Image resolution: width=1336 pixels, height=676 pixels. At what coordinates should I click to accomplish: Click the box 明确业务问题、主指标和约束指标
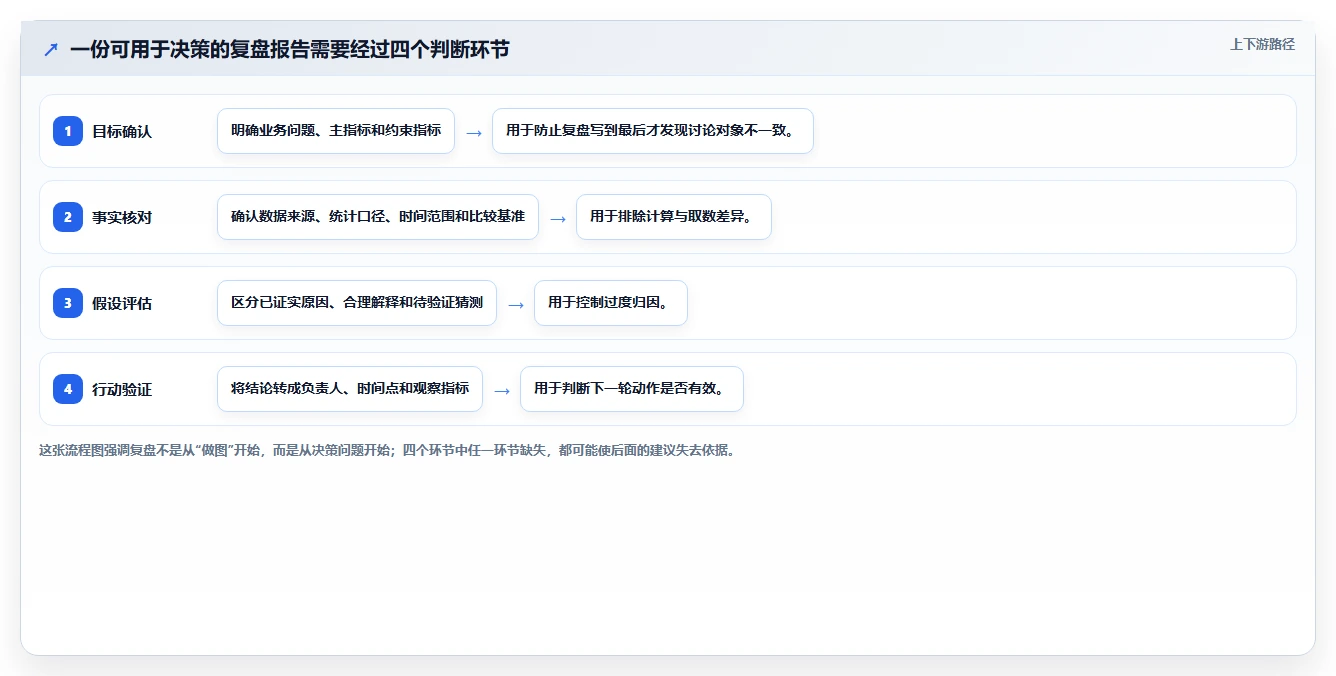pyautogui.click(x=336, y=131)
